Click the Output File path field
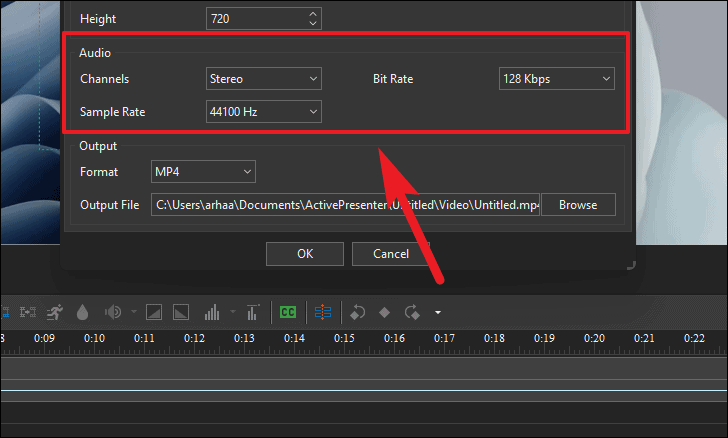This screenshot has height=438, width=728. pyautogui.click(x=345, y=204)
